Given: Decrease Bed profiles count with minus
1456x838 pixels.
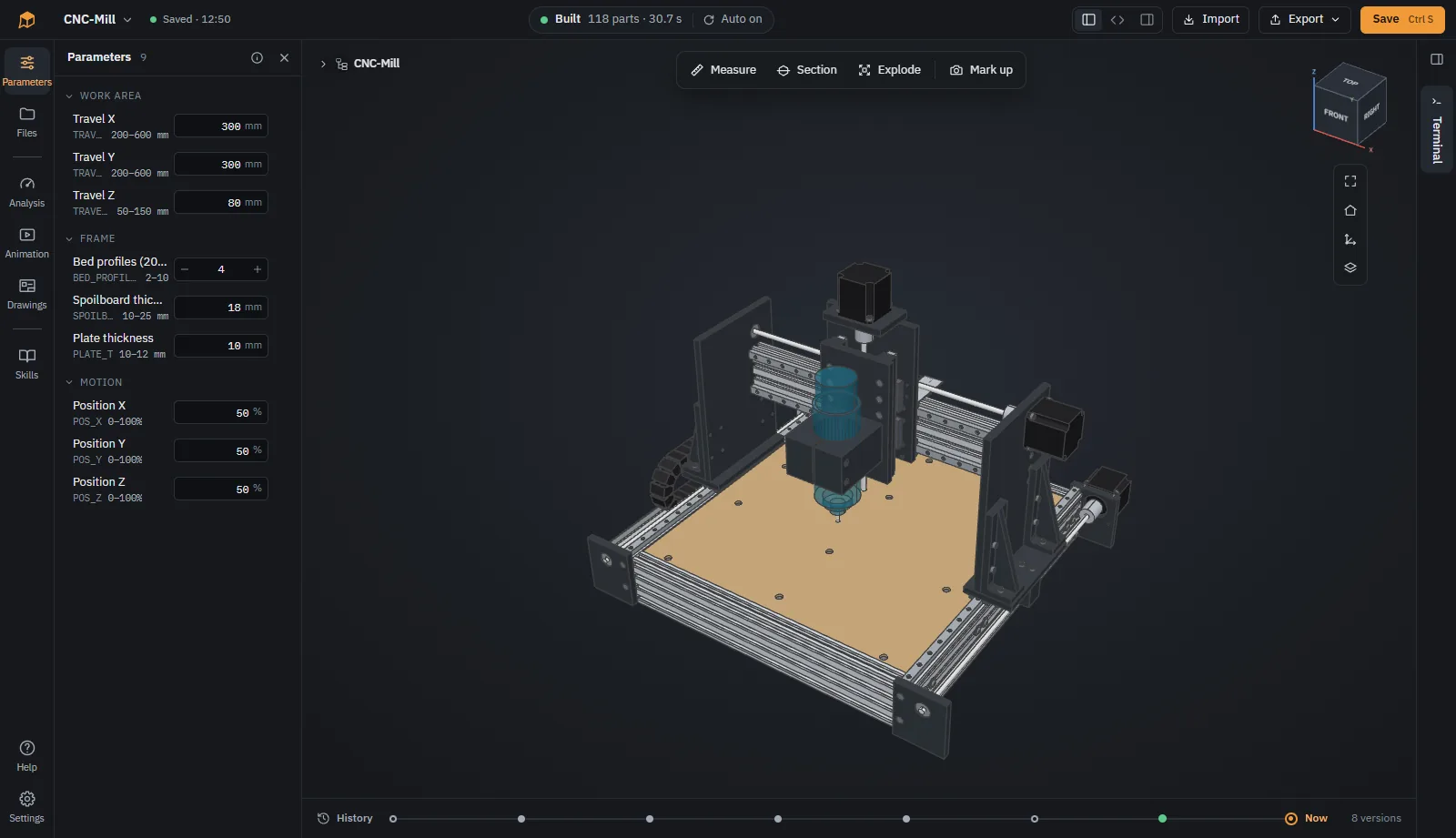Looking at the screenshot, I should coord(185,269).
